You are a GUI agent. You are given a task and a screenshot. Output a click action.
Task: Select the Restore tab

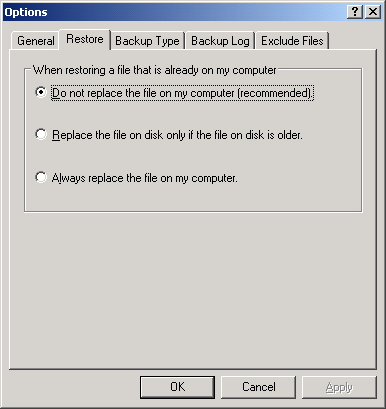click(x=85, y=39)
